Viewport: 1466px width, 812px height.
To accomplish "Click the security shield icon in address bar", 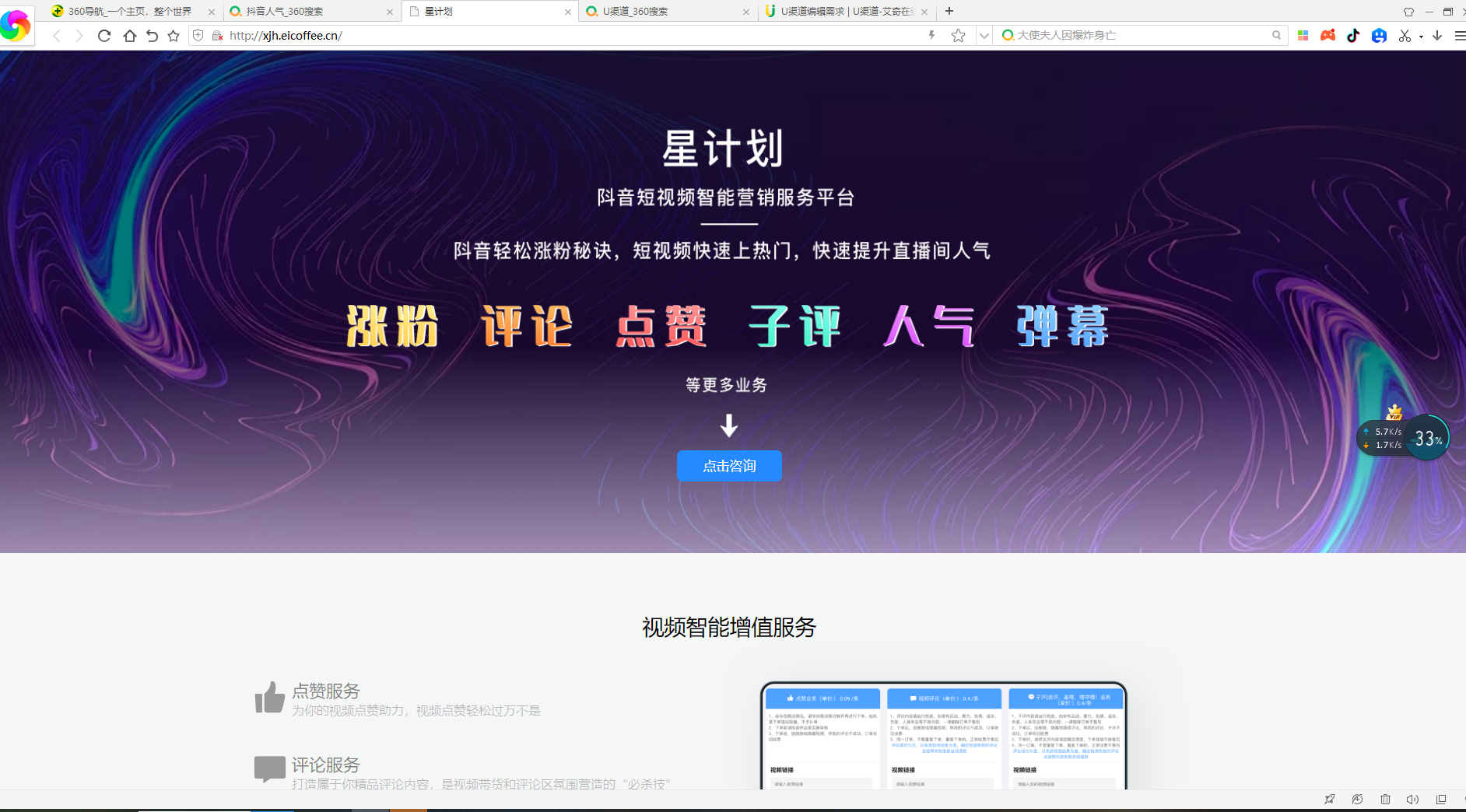I will pyautogui.click(x=198, y=36).
